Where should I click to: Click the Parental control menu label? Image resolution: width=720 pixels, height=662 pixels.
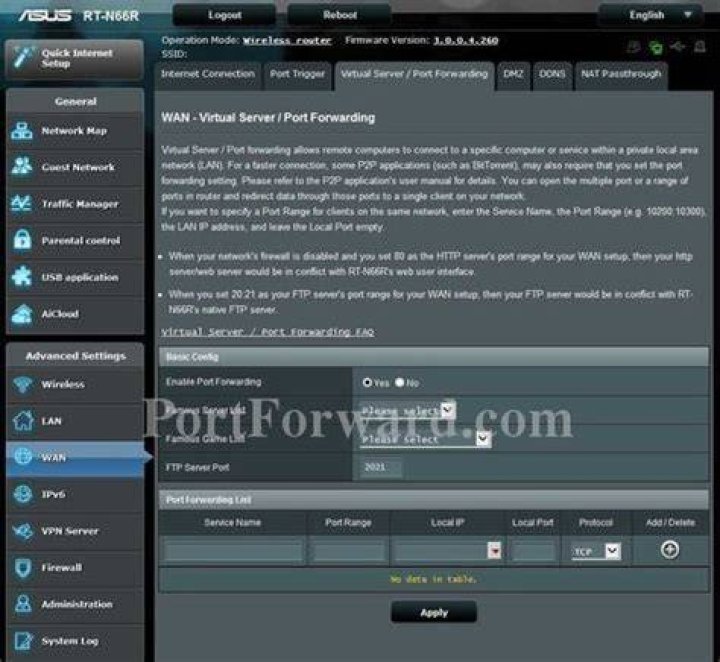(81, 240)
